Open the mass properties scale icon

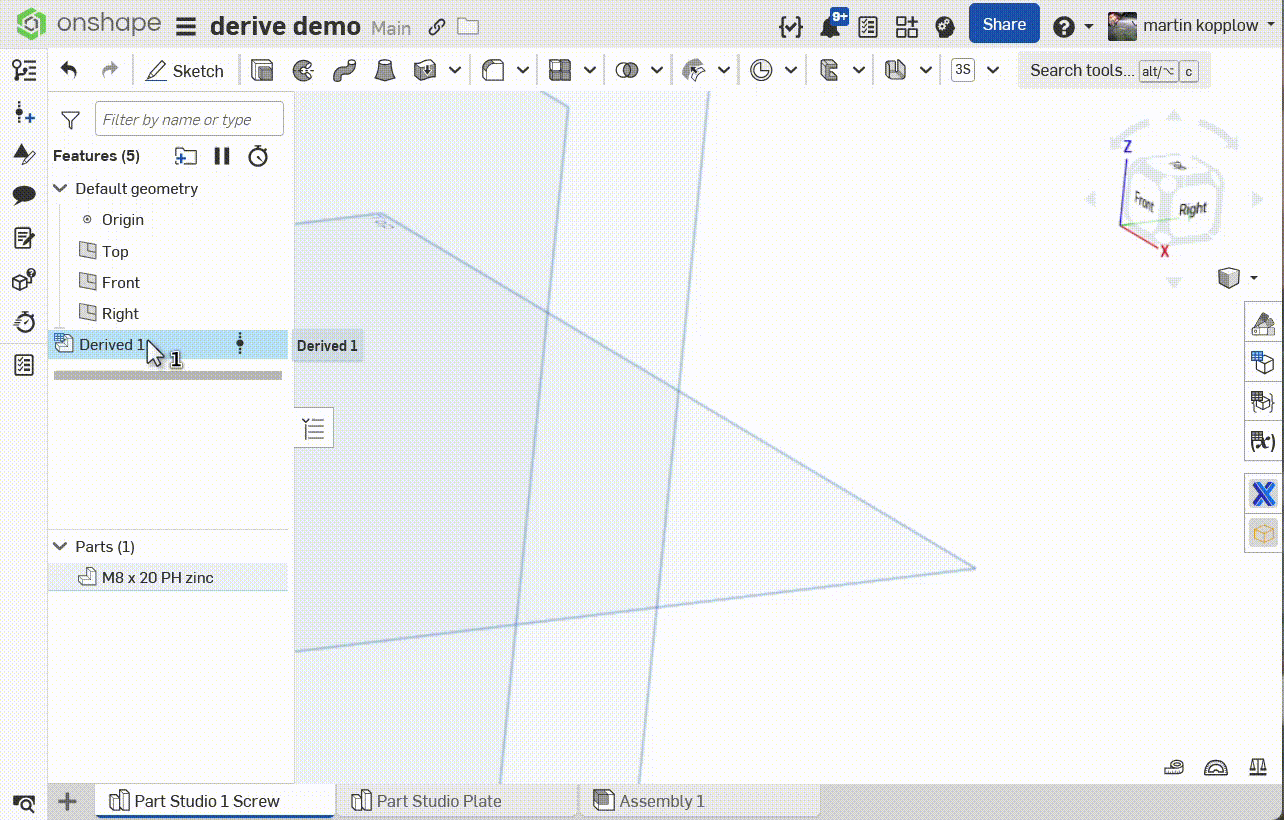tap(1257, 768)
